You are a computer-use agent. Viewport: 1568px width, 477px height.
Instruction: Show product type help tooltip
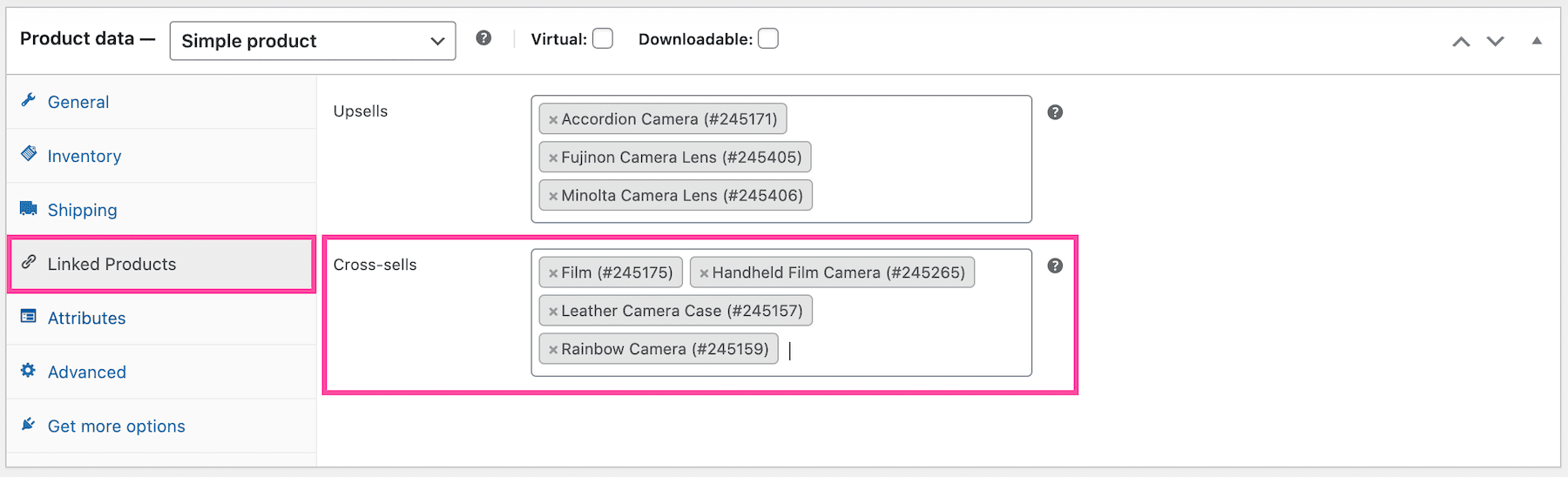(x=483, y=38)
